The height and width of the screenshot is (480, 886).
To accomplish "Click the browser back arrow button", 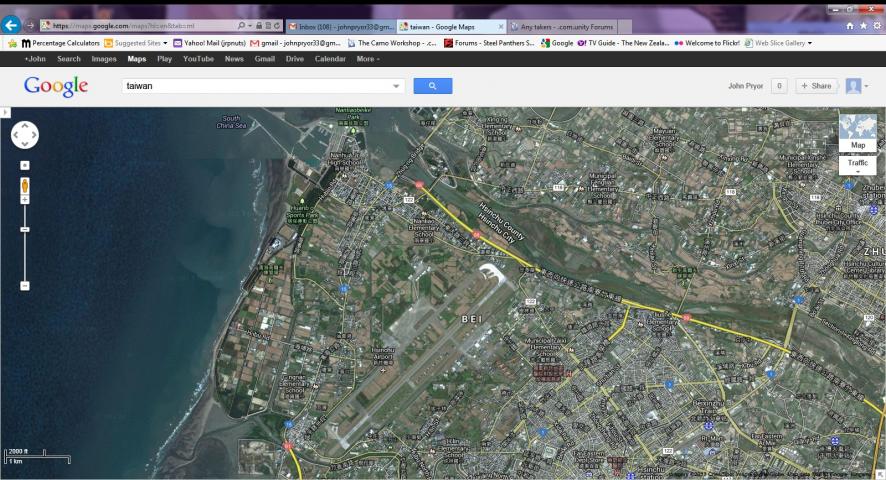I will click(12, 25).
